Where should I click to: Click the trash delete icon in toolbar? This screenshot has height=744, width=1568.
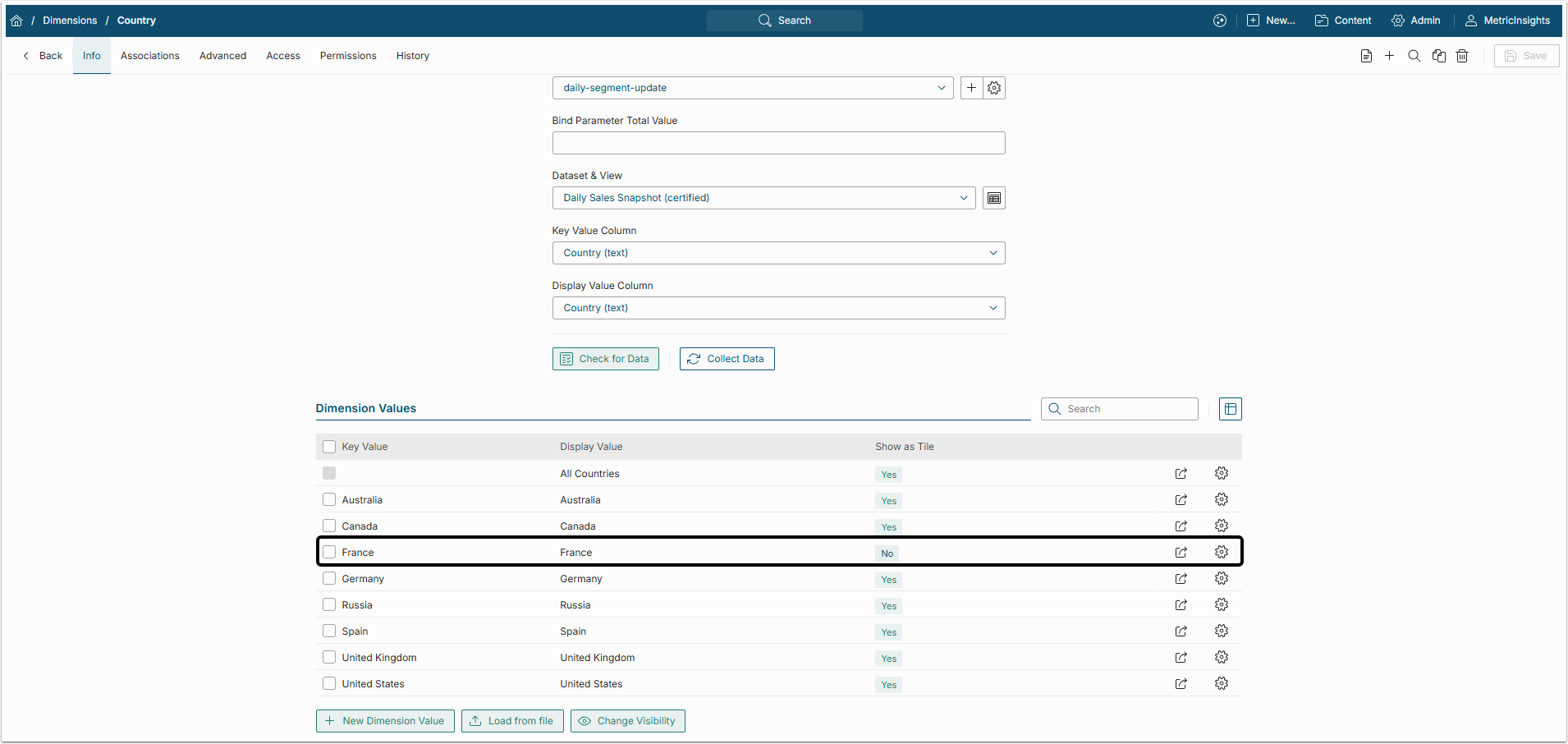(x=1462, y=56)
